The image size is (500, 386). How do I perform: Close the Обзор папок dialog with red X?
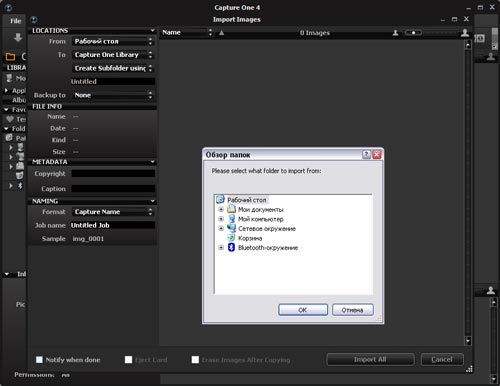[377, 154]
